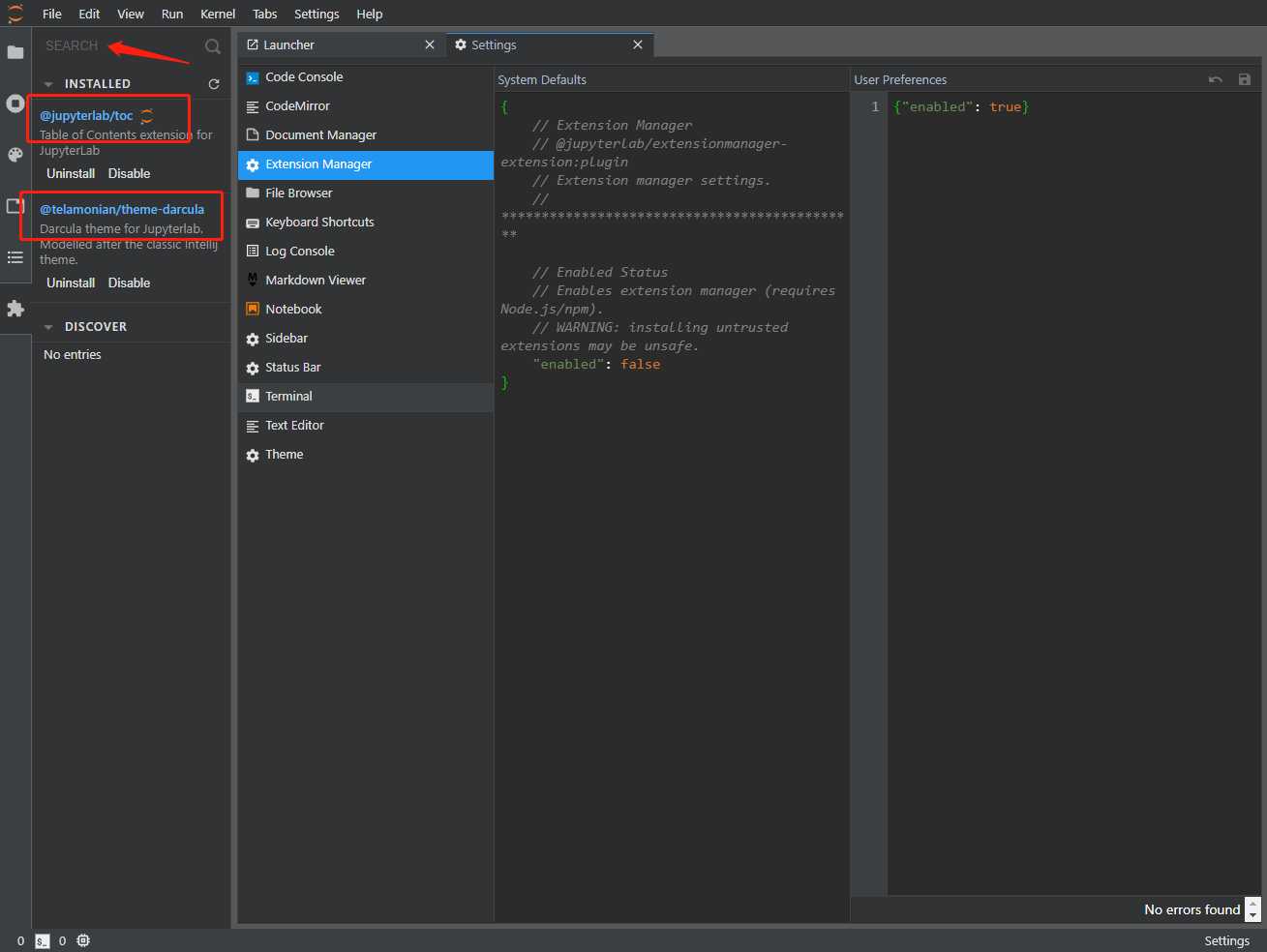Viewport: 1267px width, 952px height.
Task: Collapse the DISCOVER section
Action: pos(48,327)
